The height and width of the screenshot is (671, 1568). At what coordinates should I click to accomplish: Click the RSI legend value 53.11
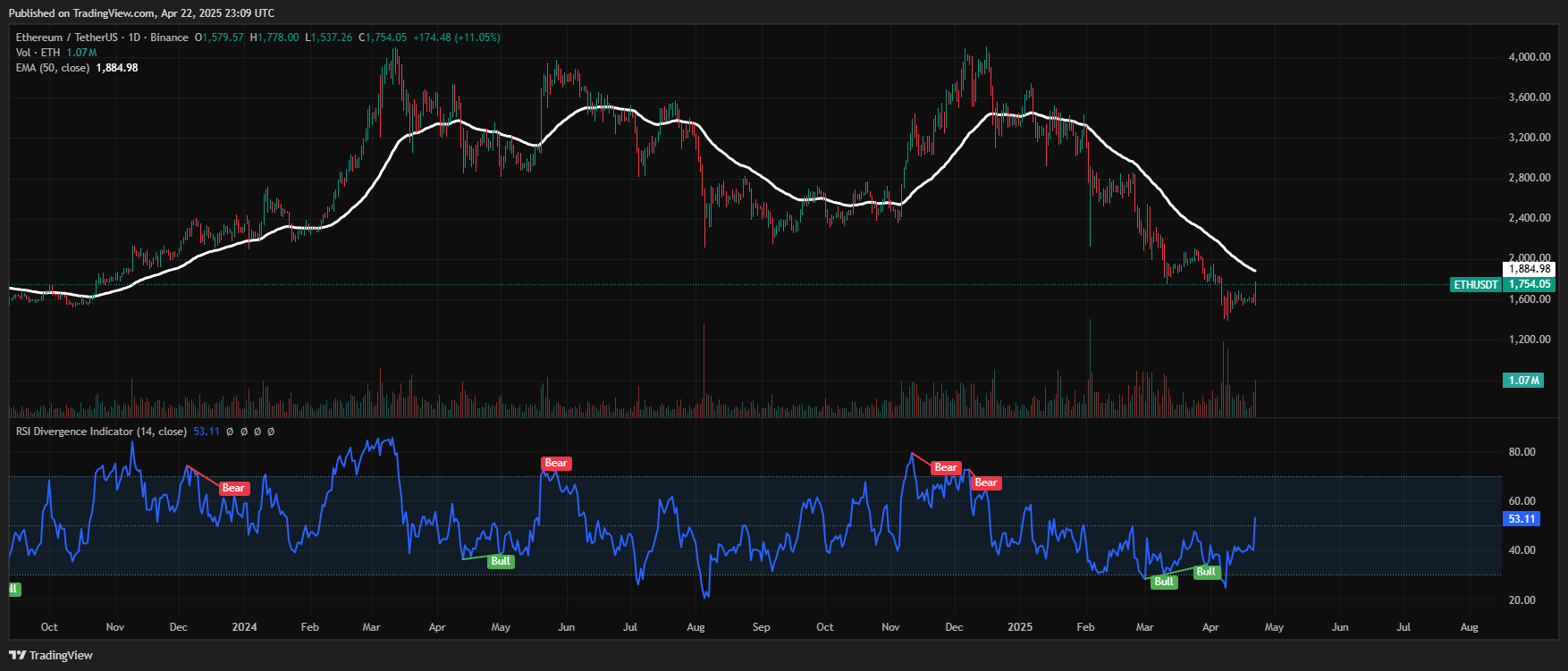point(207,432)
